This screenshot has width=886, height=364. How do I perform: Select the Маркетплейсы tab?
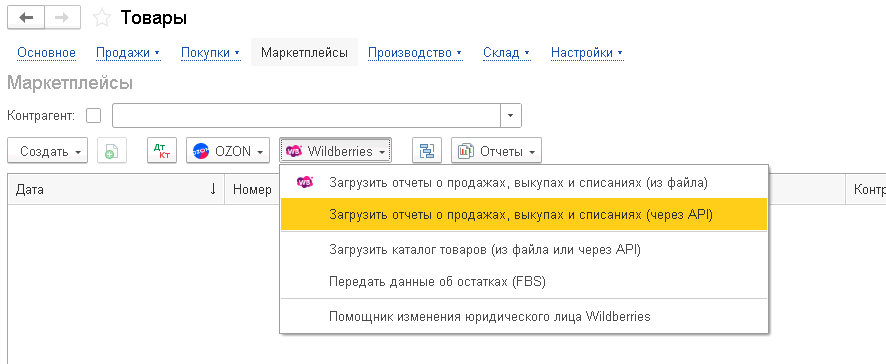(x=304, y=53)
